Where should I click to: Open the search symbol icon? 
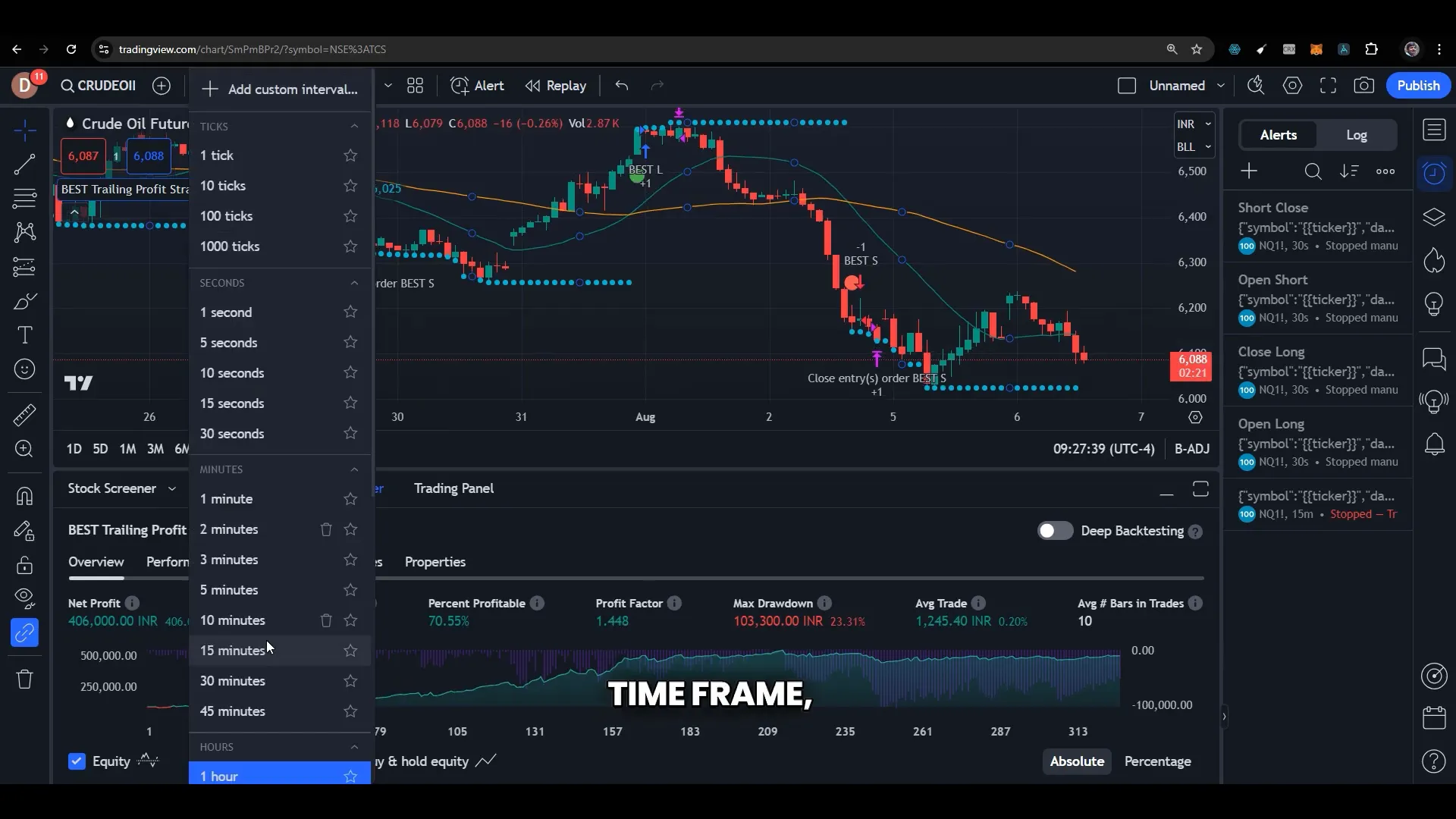pyautogui.click(x=67, y=85)
